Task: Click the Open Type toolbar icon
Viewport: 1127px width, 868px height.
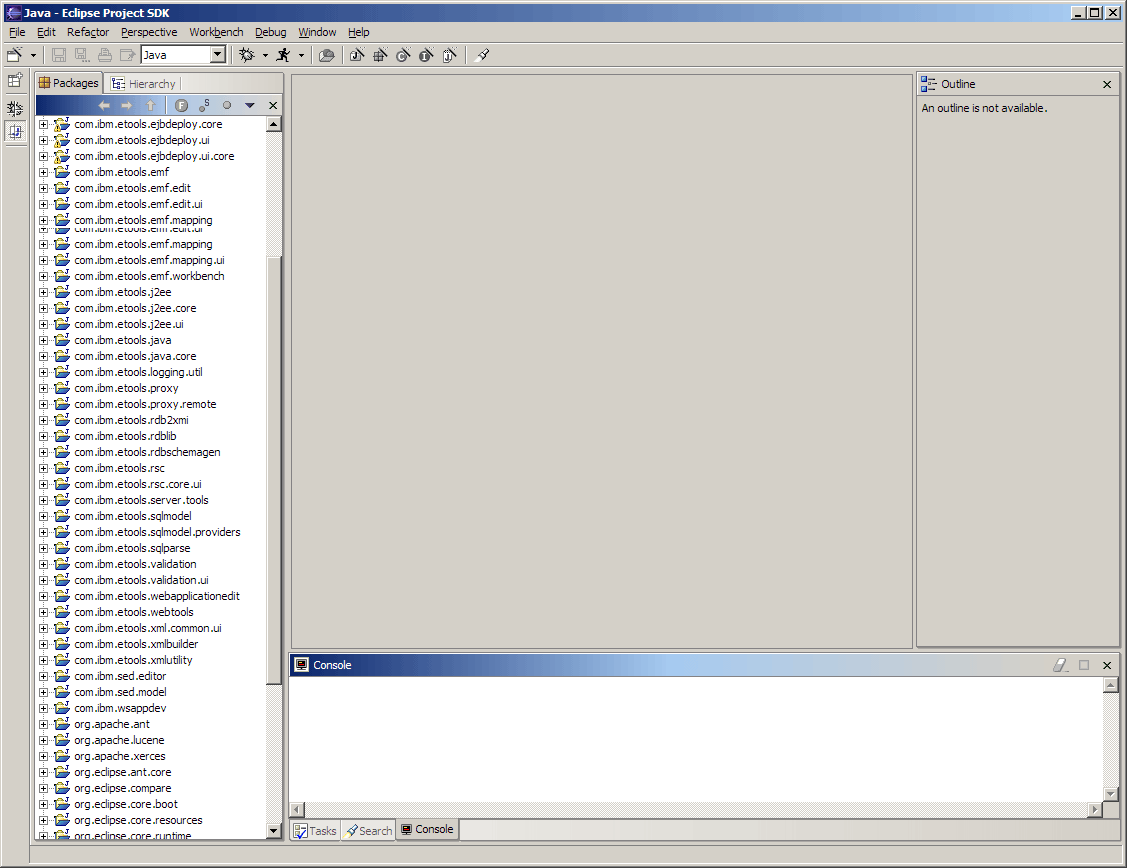Action: 326,55
